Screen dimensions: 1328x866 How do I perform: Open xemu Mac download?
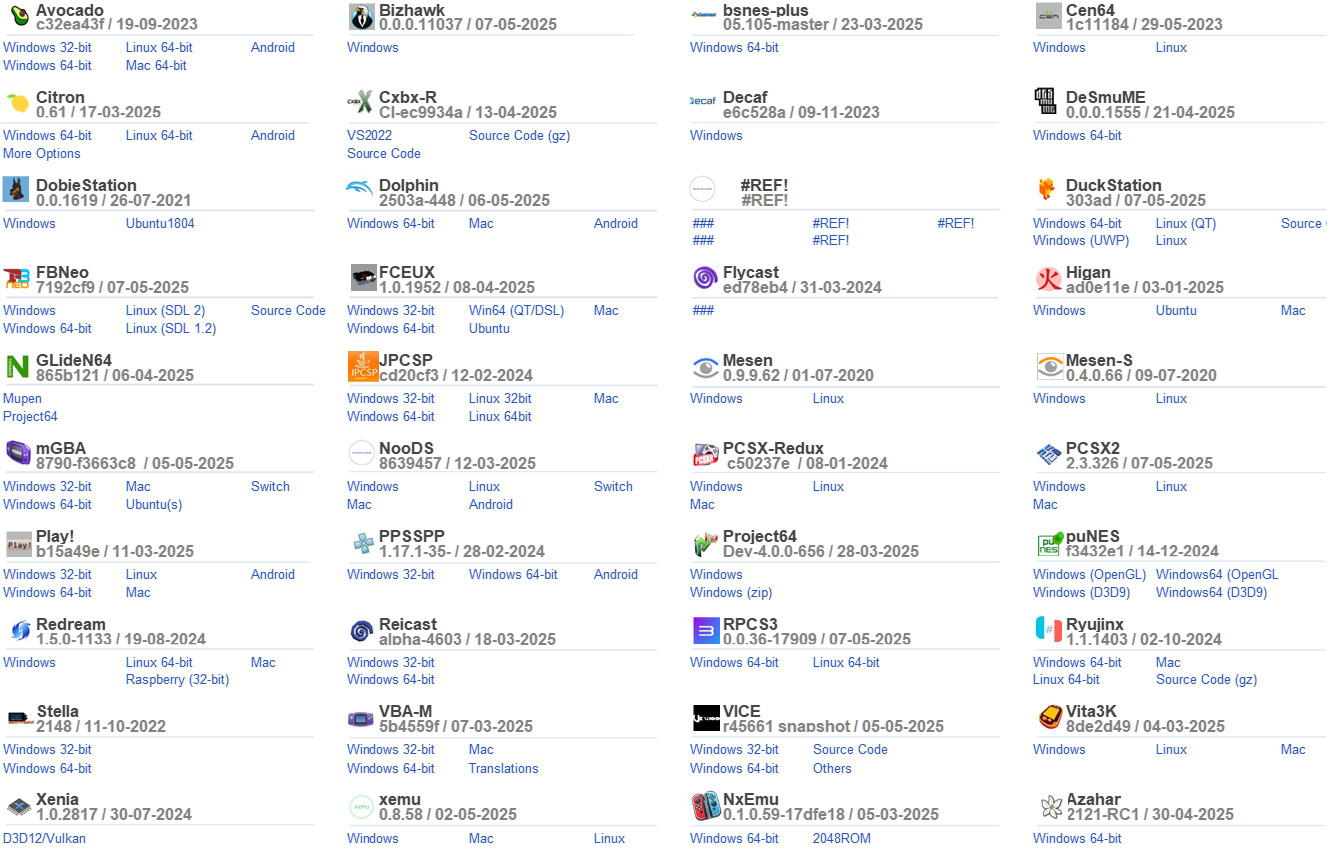[x=481, y=838]
